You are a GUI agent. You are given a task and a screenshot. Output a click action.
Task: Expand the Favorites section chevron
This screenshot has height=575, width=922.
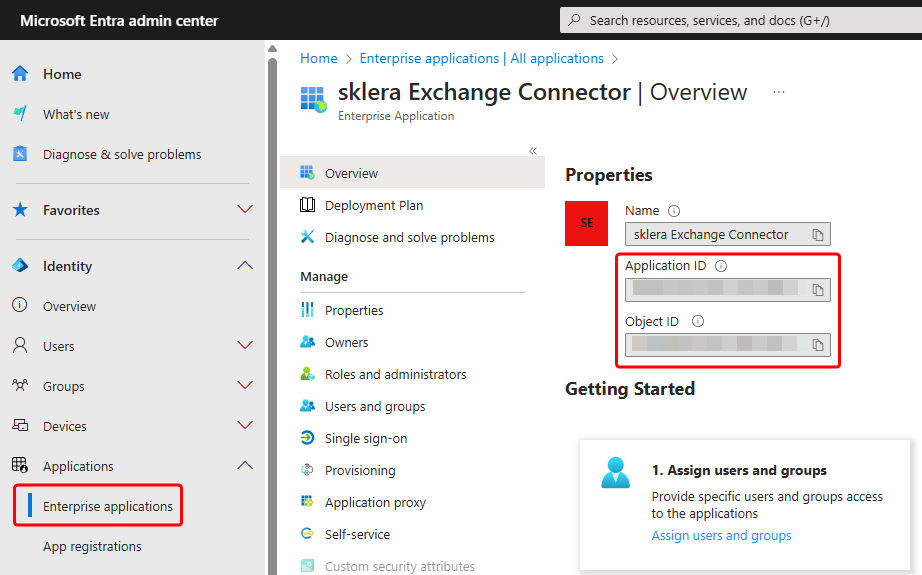tap(245, 209)
